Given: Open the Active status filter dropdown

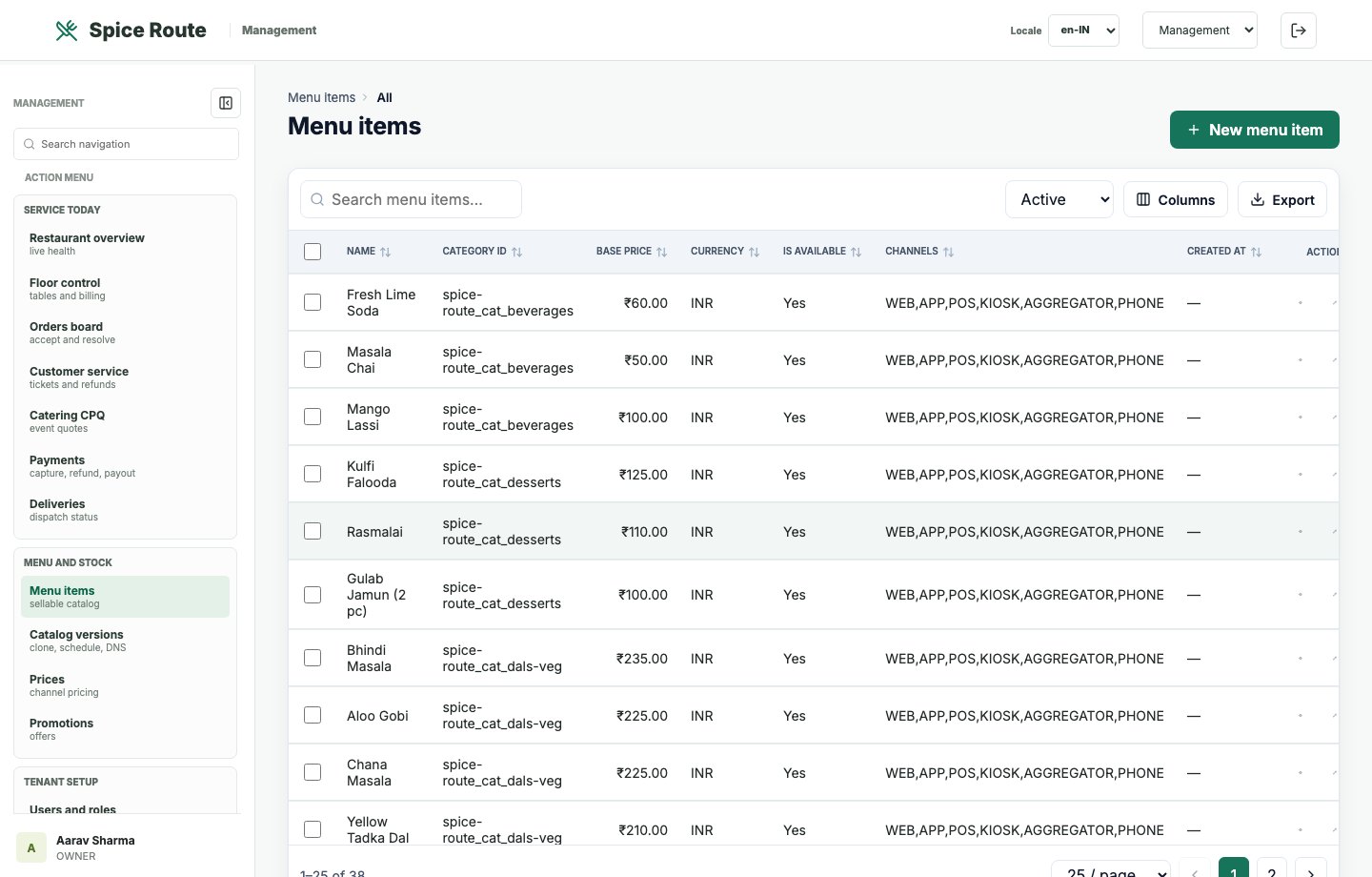Looking at the screenshot, I should [x=1059, y=199].
